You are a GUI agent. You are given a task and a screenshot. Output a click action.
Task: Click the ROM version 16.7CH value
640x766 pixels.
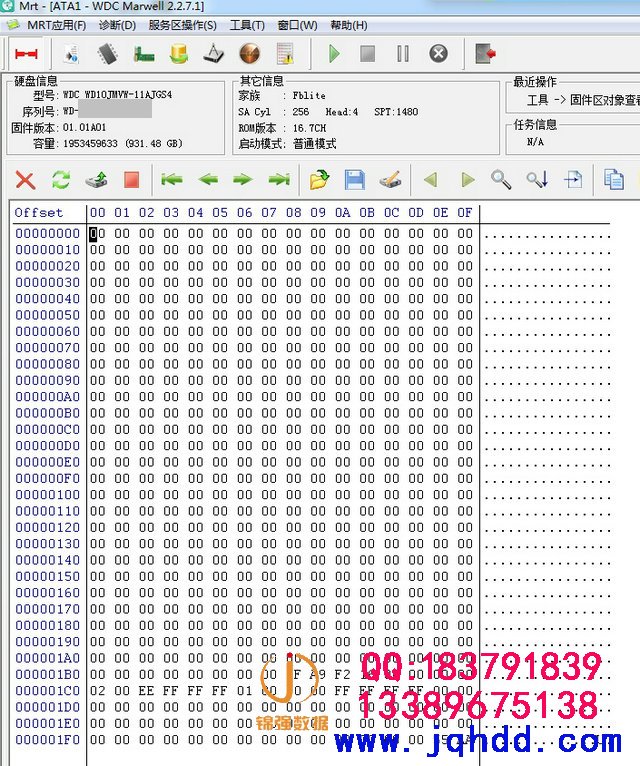pos(309,128)
